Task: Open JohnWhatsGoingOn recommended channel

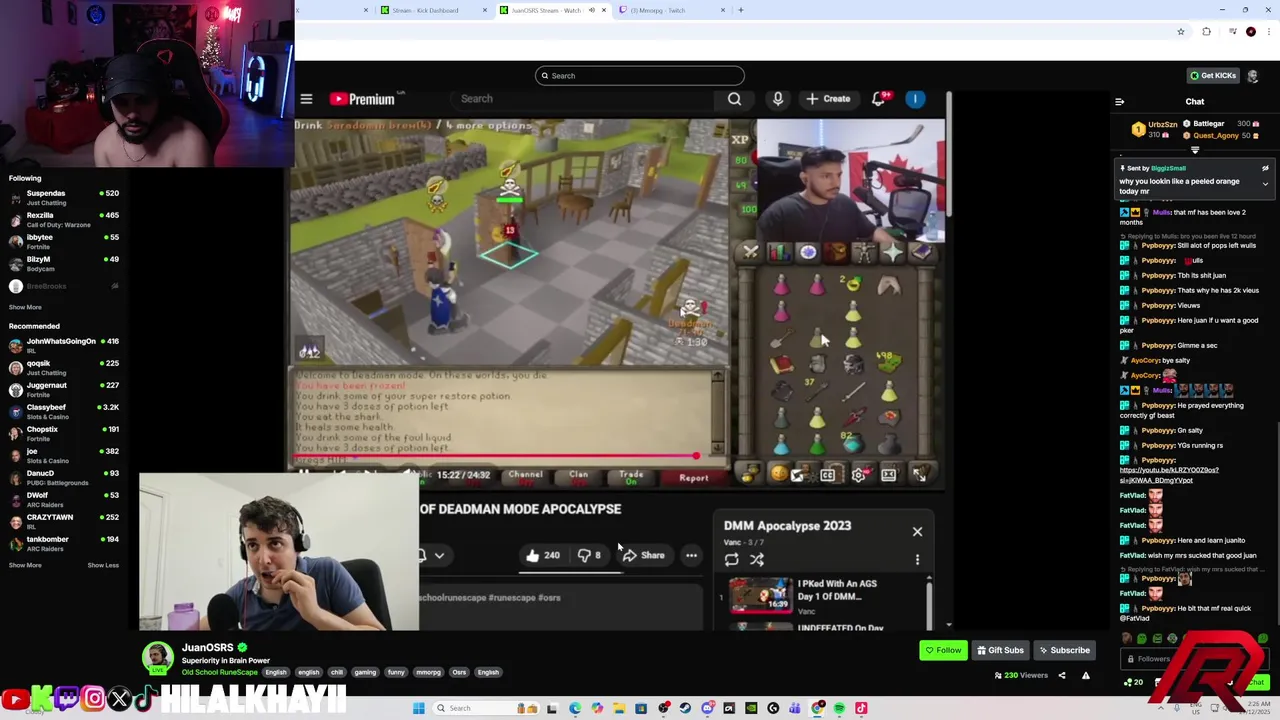Action: (x=64, y=345)
